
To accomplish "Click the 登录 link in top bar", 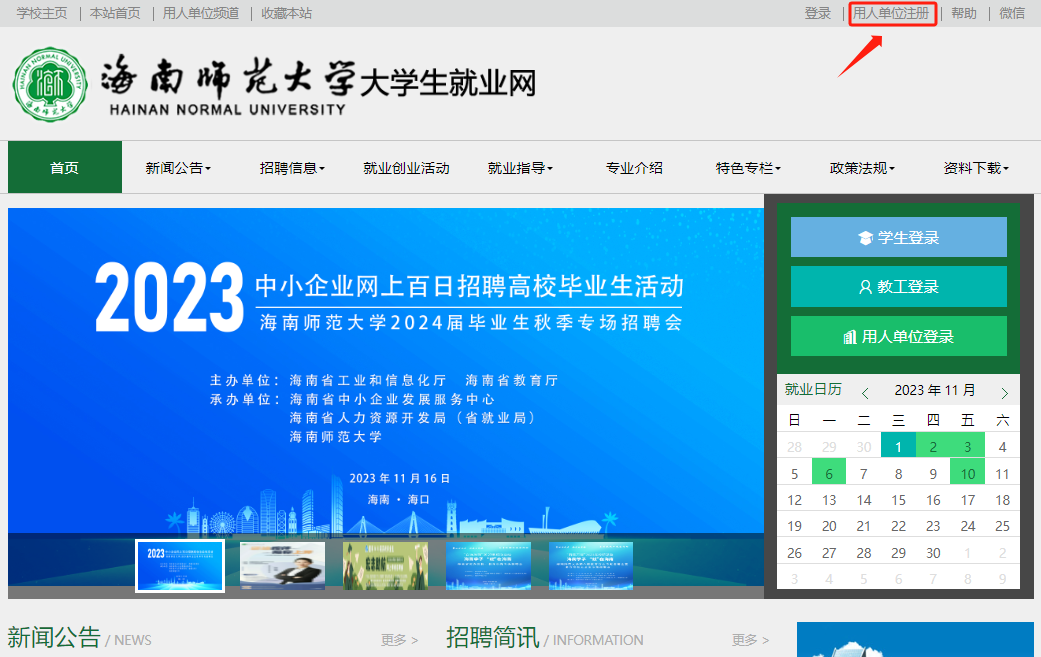I will [817, 14].
